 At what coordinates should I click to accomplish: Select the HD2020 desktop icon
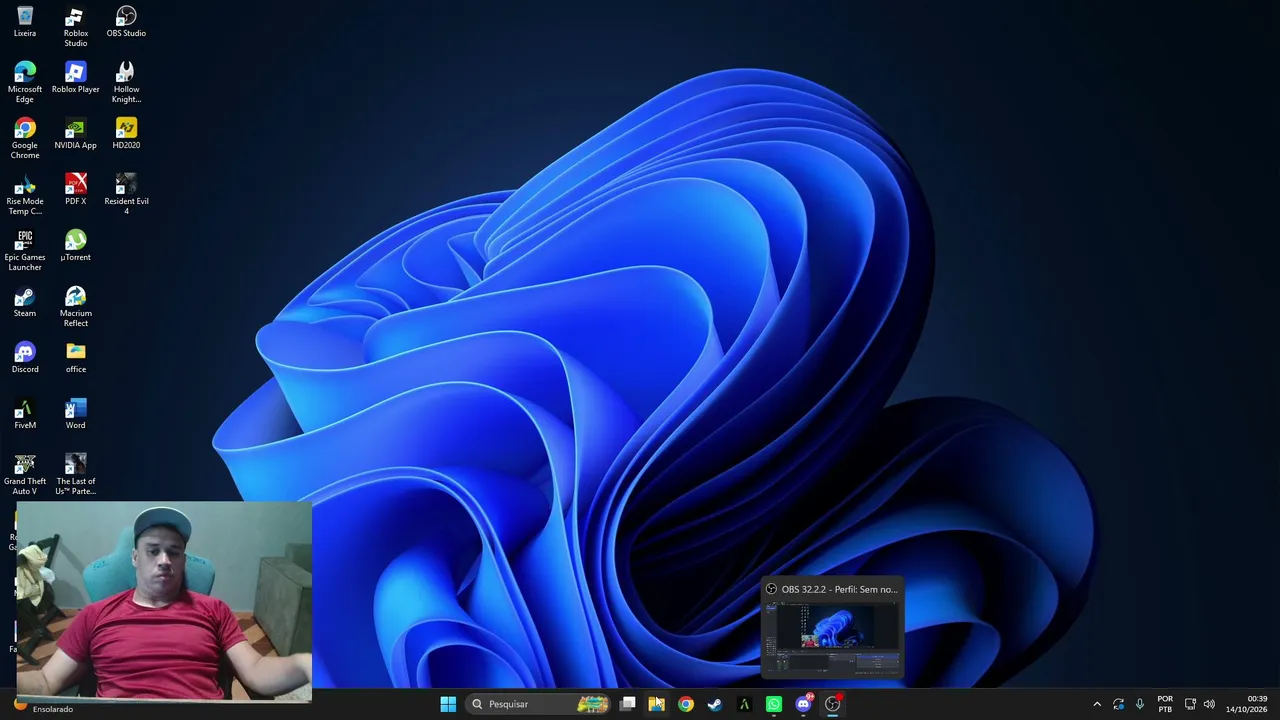coord(126,134)
